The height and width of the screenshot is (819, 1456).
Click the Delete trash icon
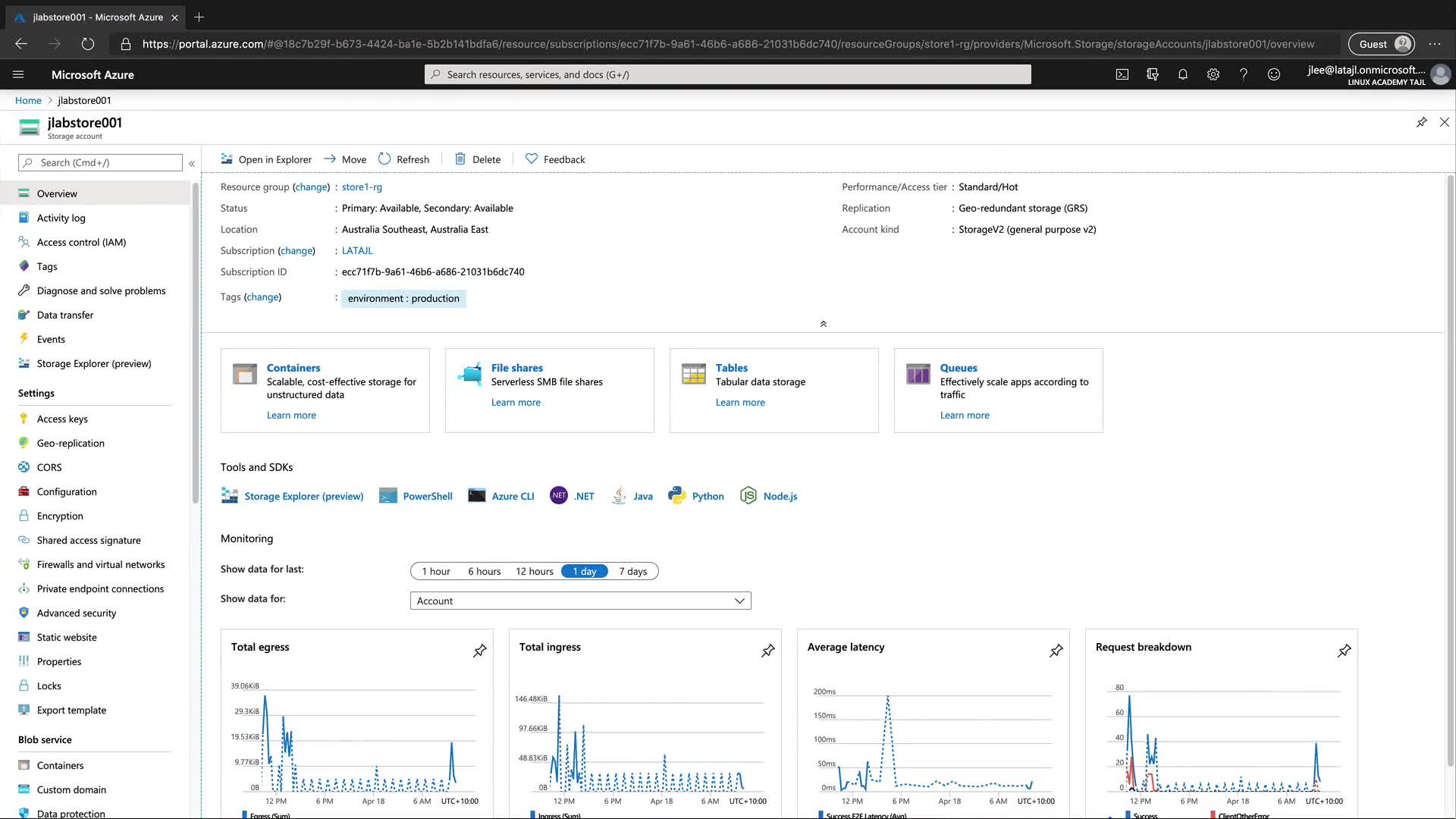click(460, 159)
